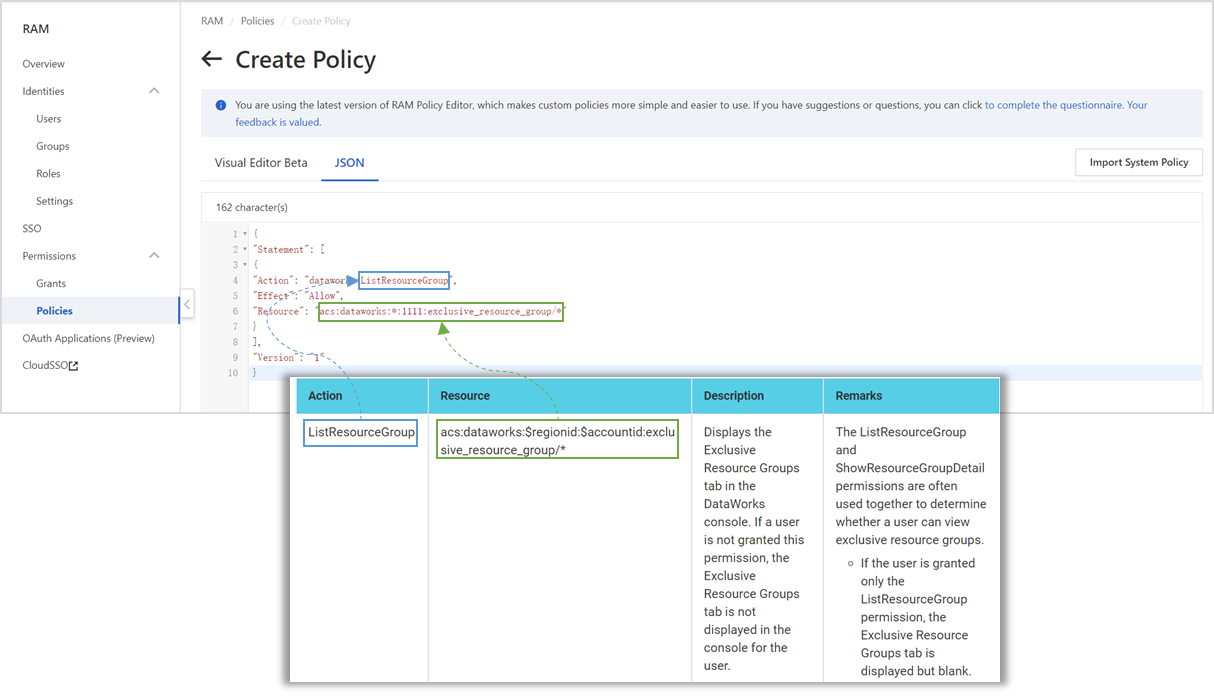1214x696 pixels.
Task: Fold code at line 1 arrow
Action: (244, 234)
